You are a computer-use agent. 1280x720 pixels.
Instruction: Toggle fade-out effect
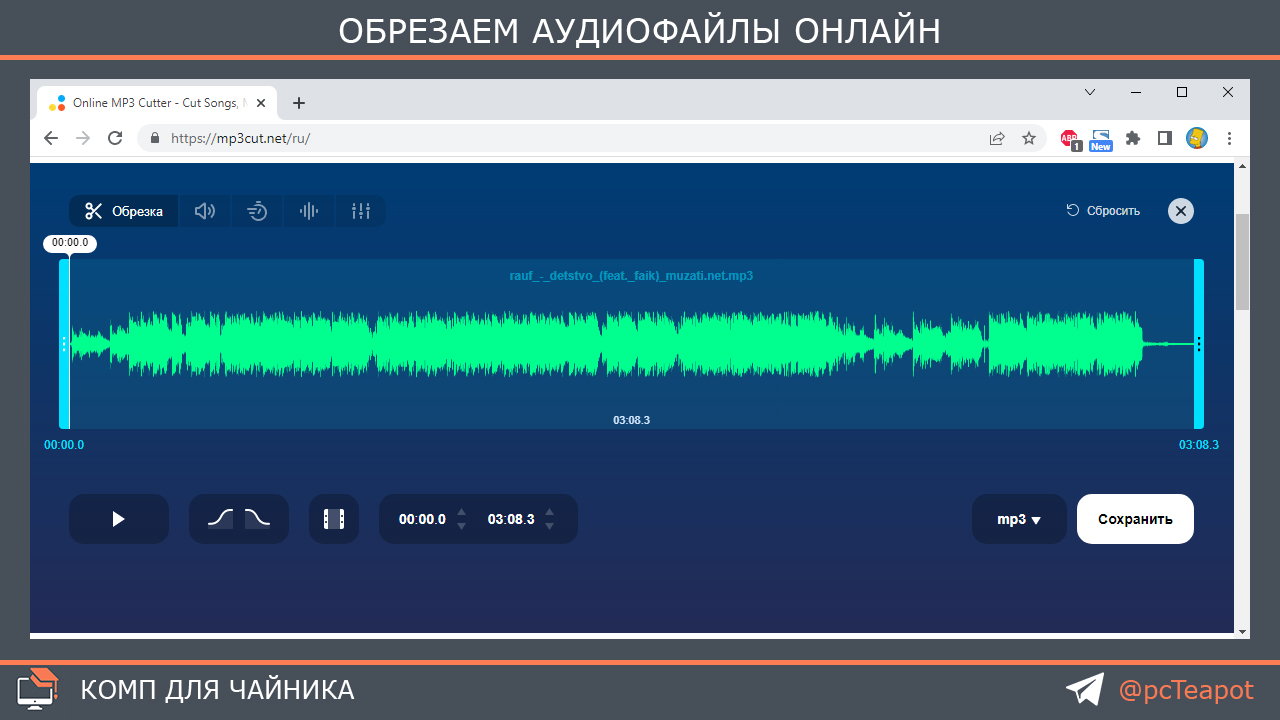point(257,519)
